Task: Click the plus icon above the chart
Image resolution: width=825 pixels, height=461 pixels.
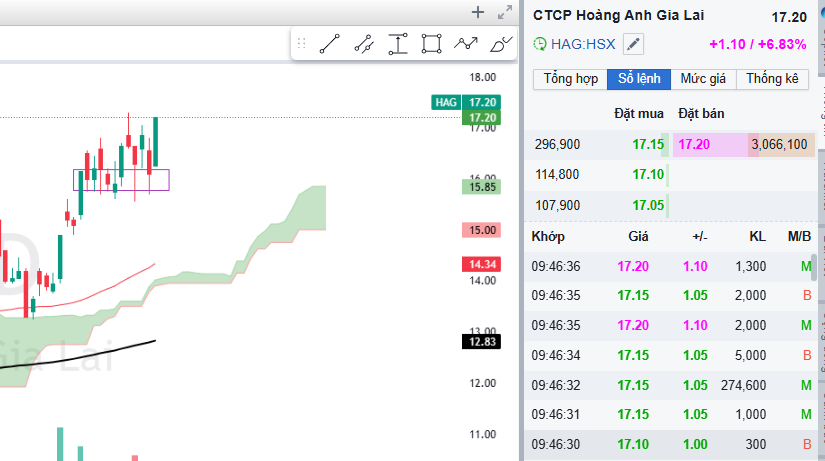Action: pyautogui.click(x=478, y=13)
